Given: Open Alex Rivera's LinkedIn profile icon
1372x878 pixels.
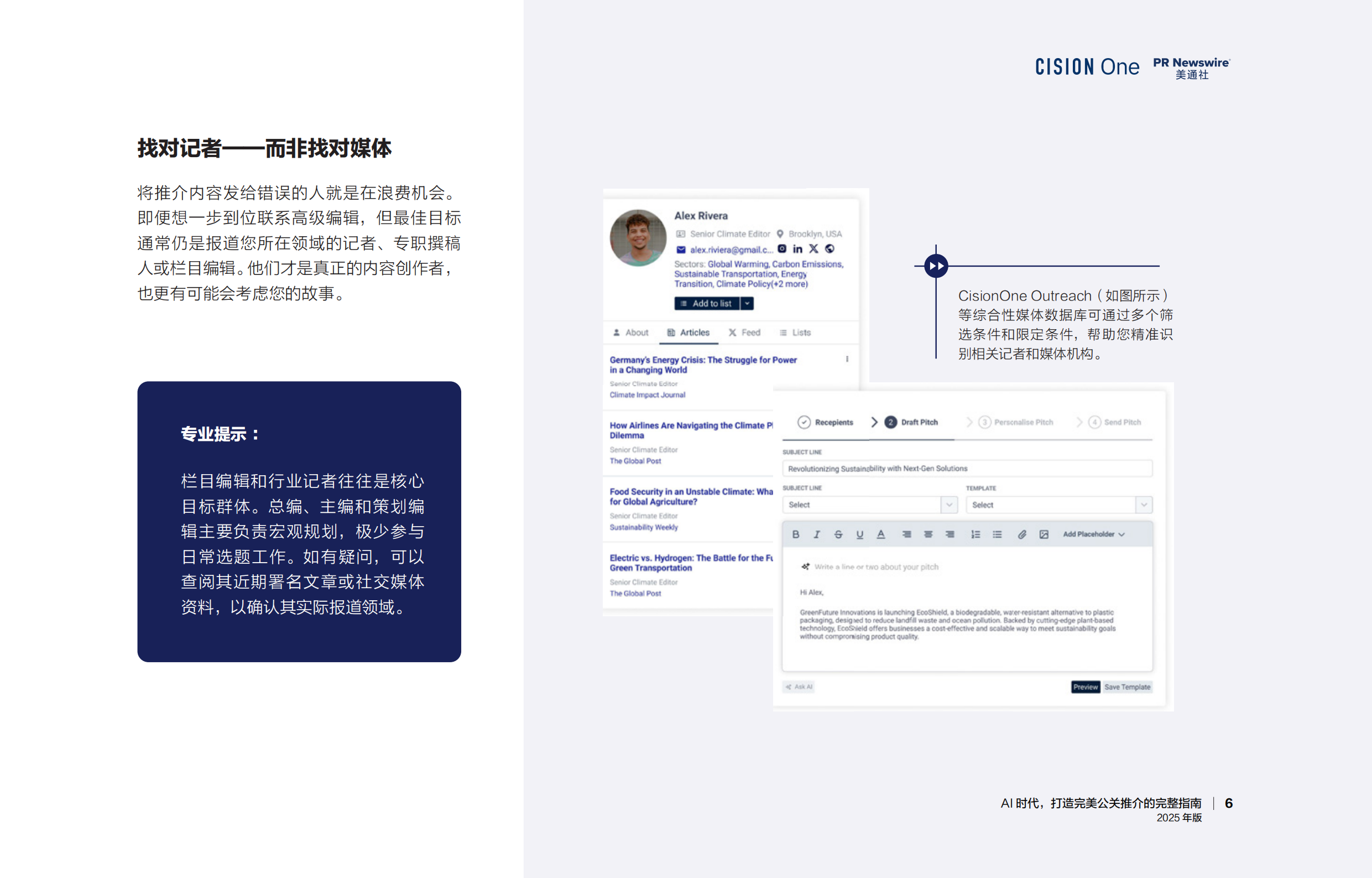Looking at the screenshot, I should 797,249.
